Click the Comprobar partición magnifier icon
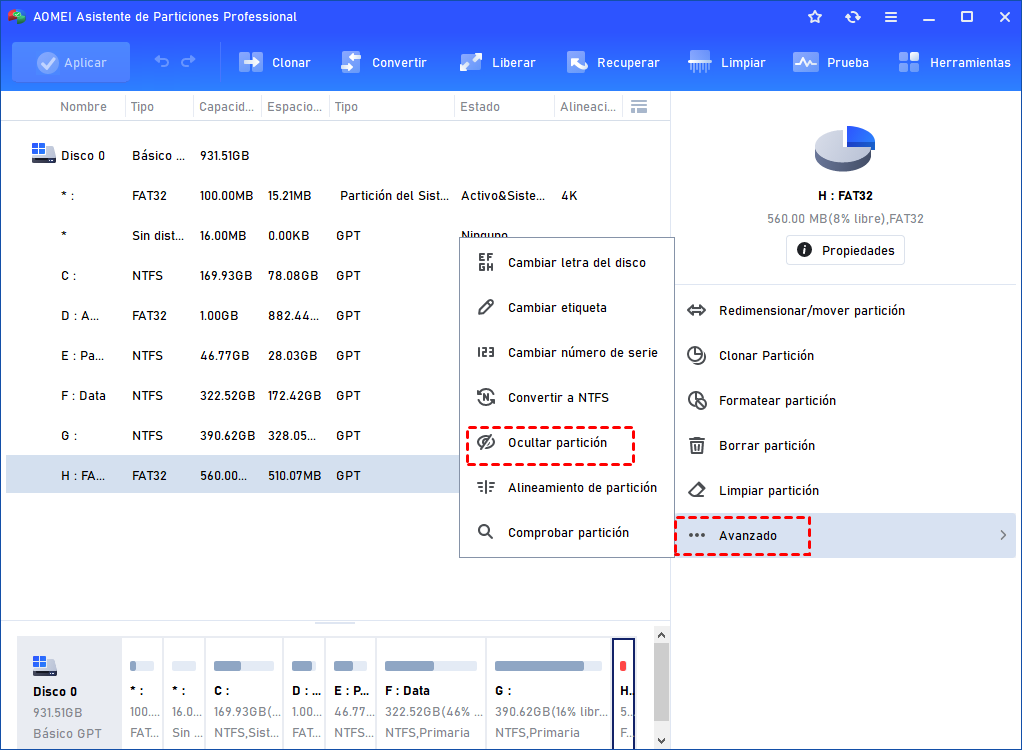This screenshot has height=750, width=1022. (x=485, y=532)
